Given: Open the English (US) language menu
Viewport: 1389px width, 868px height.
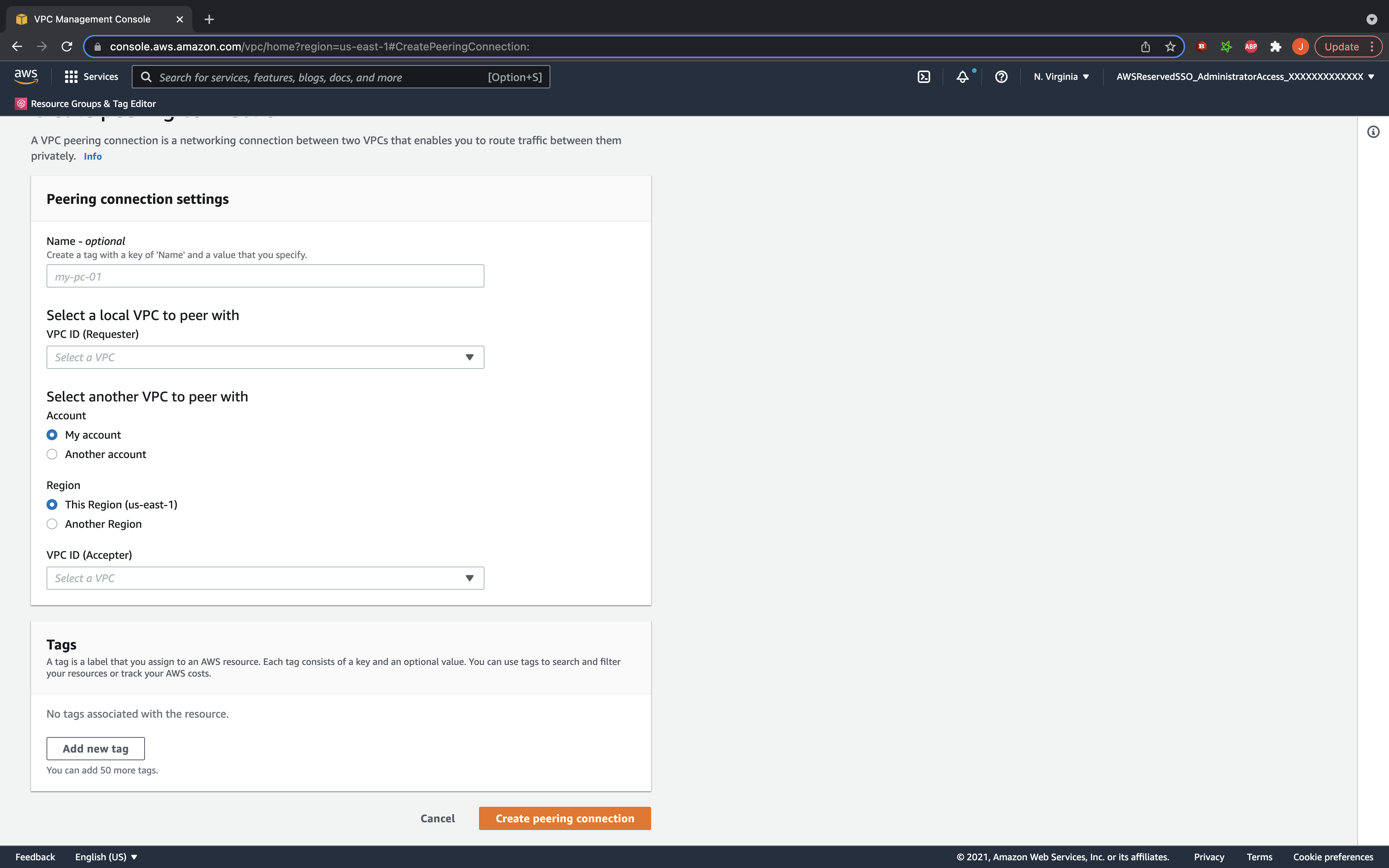Looking at the screenshot, I should 106,856.
